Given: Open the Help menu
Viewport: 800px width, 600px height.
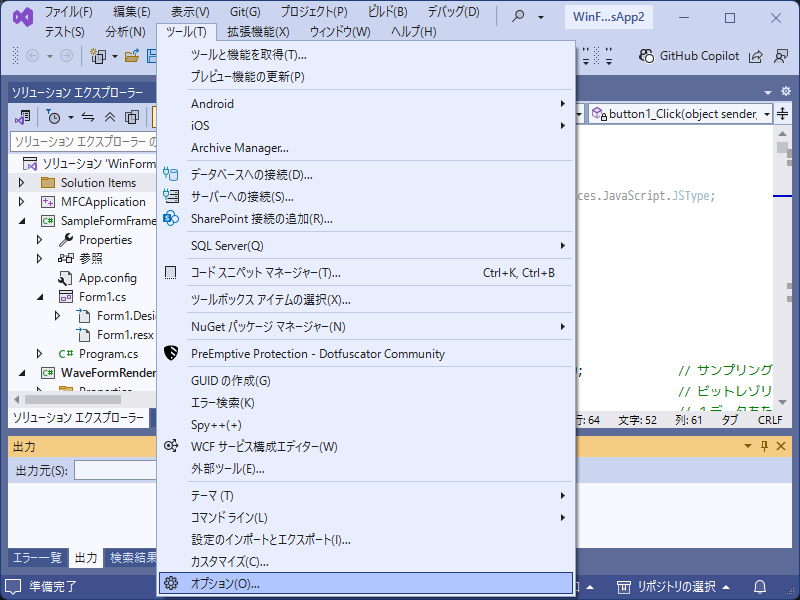Looking at the screenshot, I should click(x=414, y=32).
